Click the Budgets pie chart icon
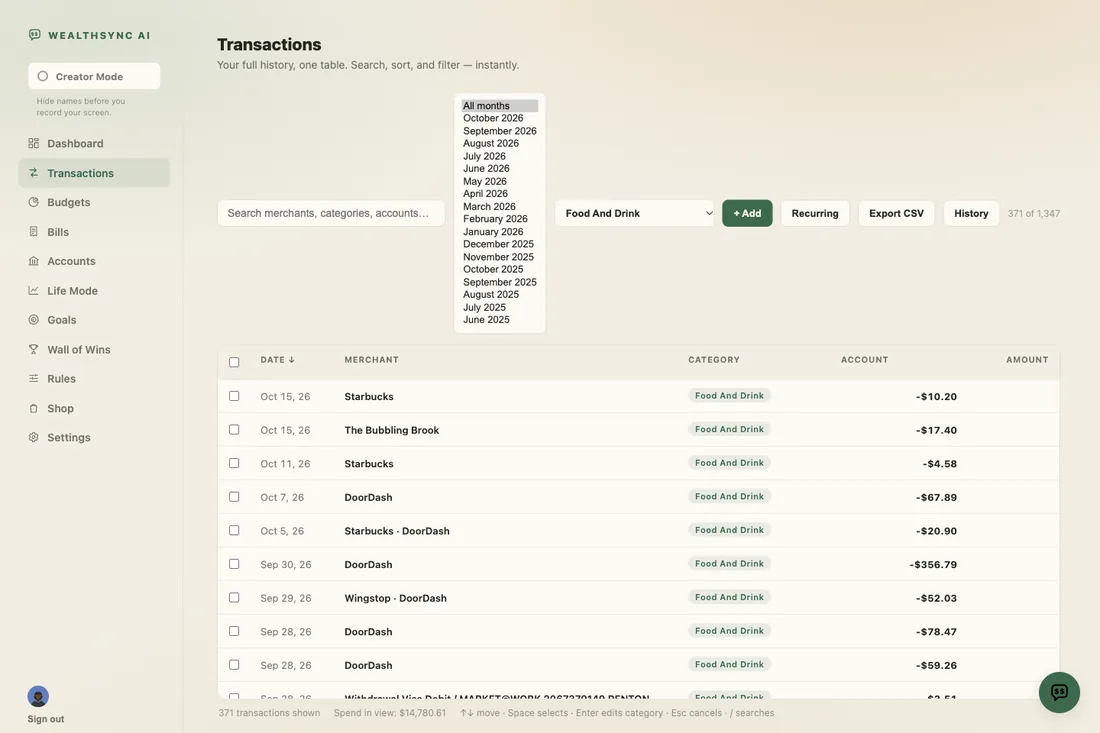This screenshot has width=1100, height=733. [x=33, y=202]
